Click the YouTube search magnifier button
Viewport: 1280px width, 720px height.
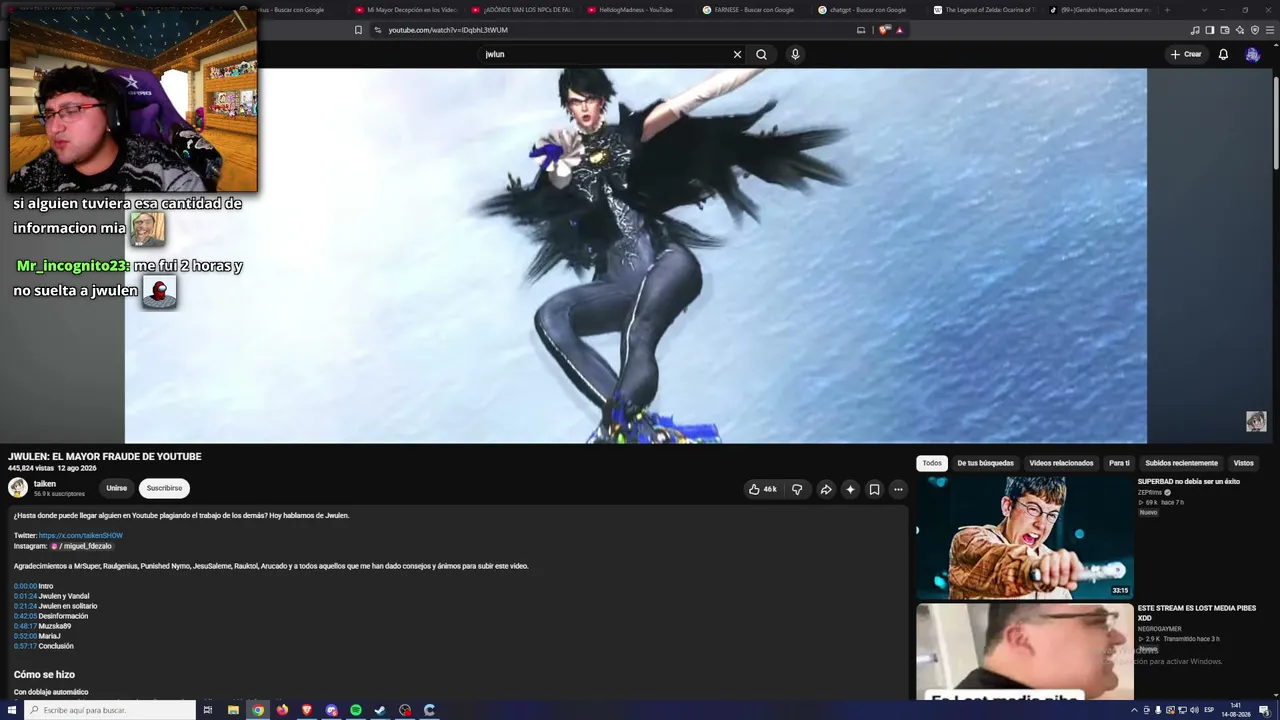click(761, 54)
